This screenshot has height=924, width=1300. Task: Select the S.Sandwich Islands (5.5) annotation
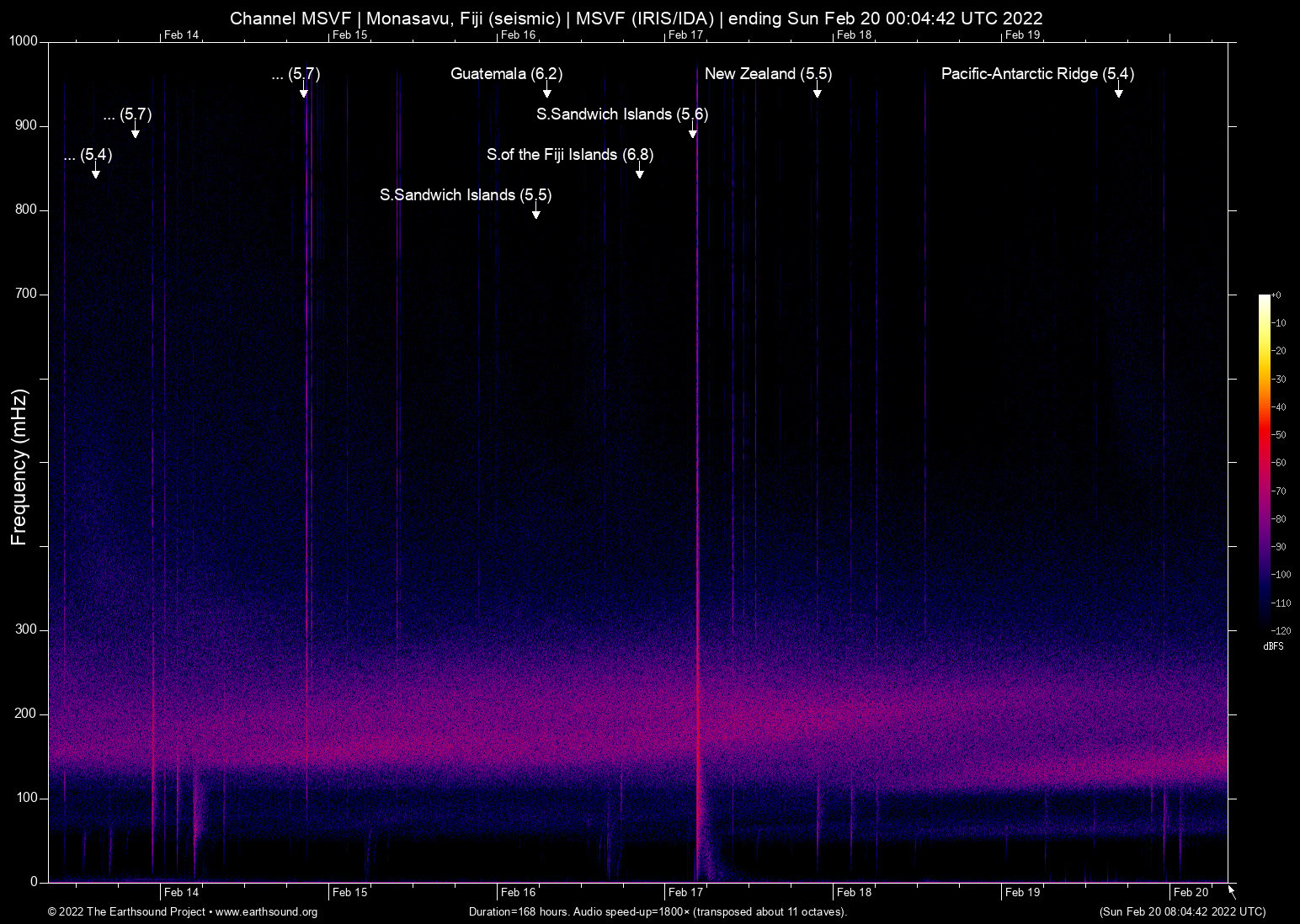coord(465,195)
